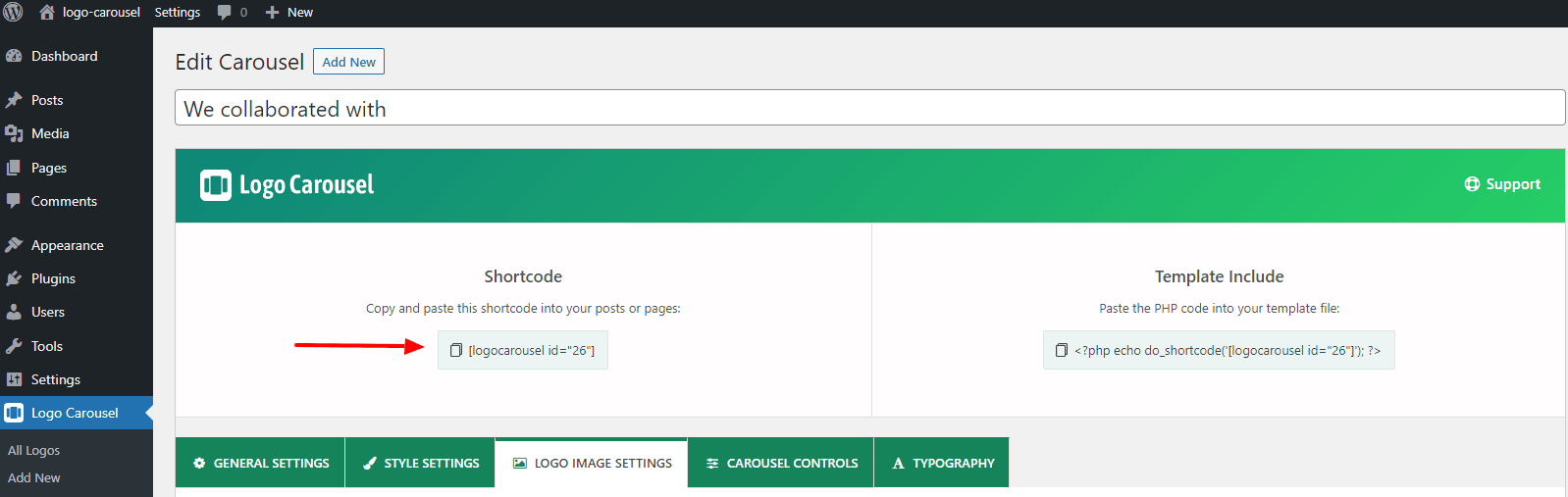
Task: Click the home icon for logo-carousel site
Action: pos(47,12)
